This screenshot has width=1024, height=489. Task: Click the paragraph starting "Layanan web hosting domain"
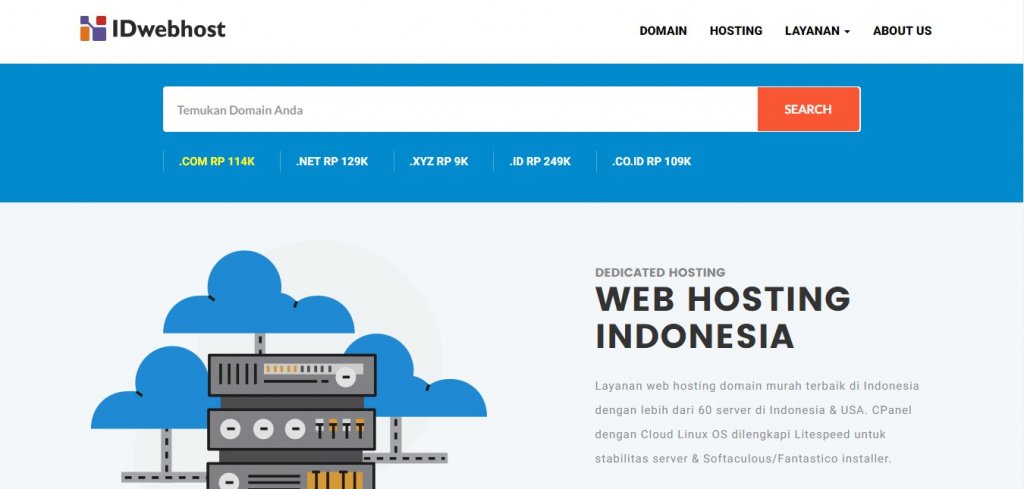click(757, 422)
